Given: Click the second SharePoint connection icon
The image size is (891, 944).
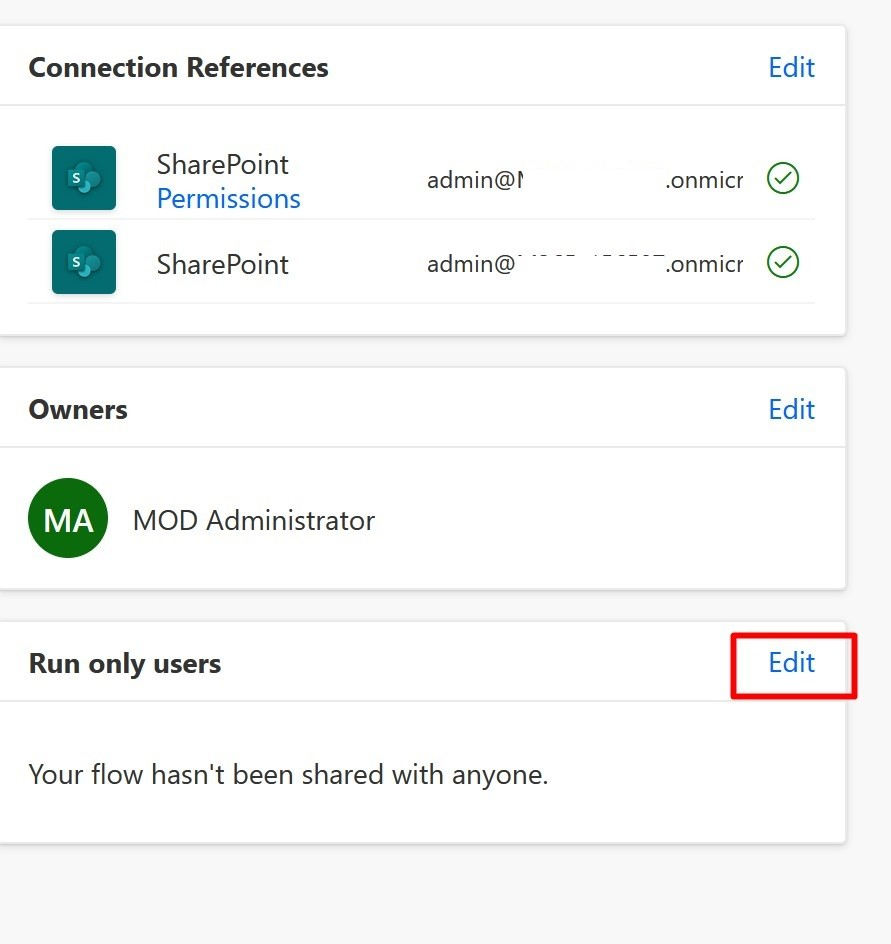Looking at the screenshot, I should tap(84, 262).
